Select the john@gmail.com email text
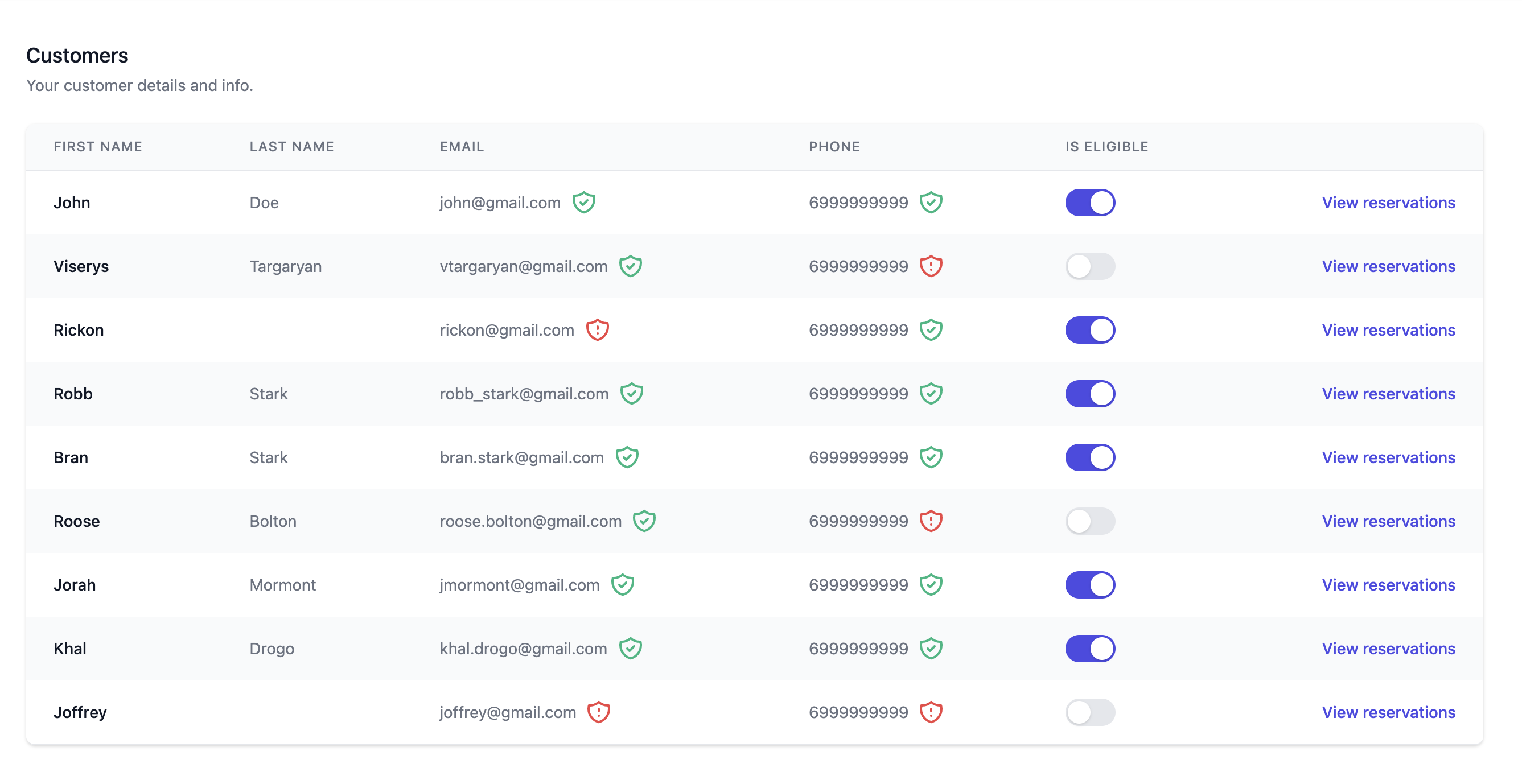Screen dimensions: 1522x784 coord(500,203)
